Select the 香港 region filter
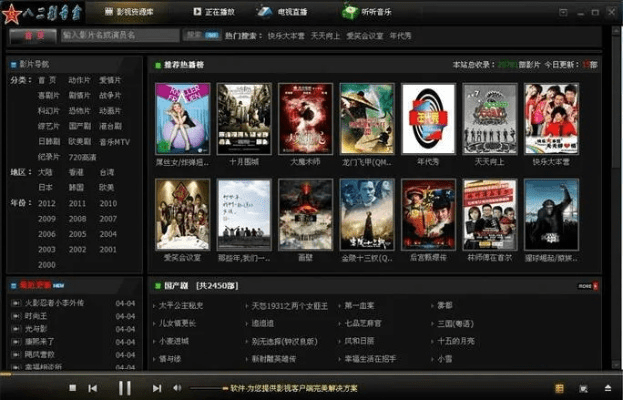This screenshot has width=623, height=400. pos(78,172)
